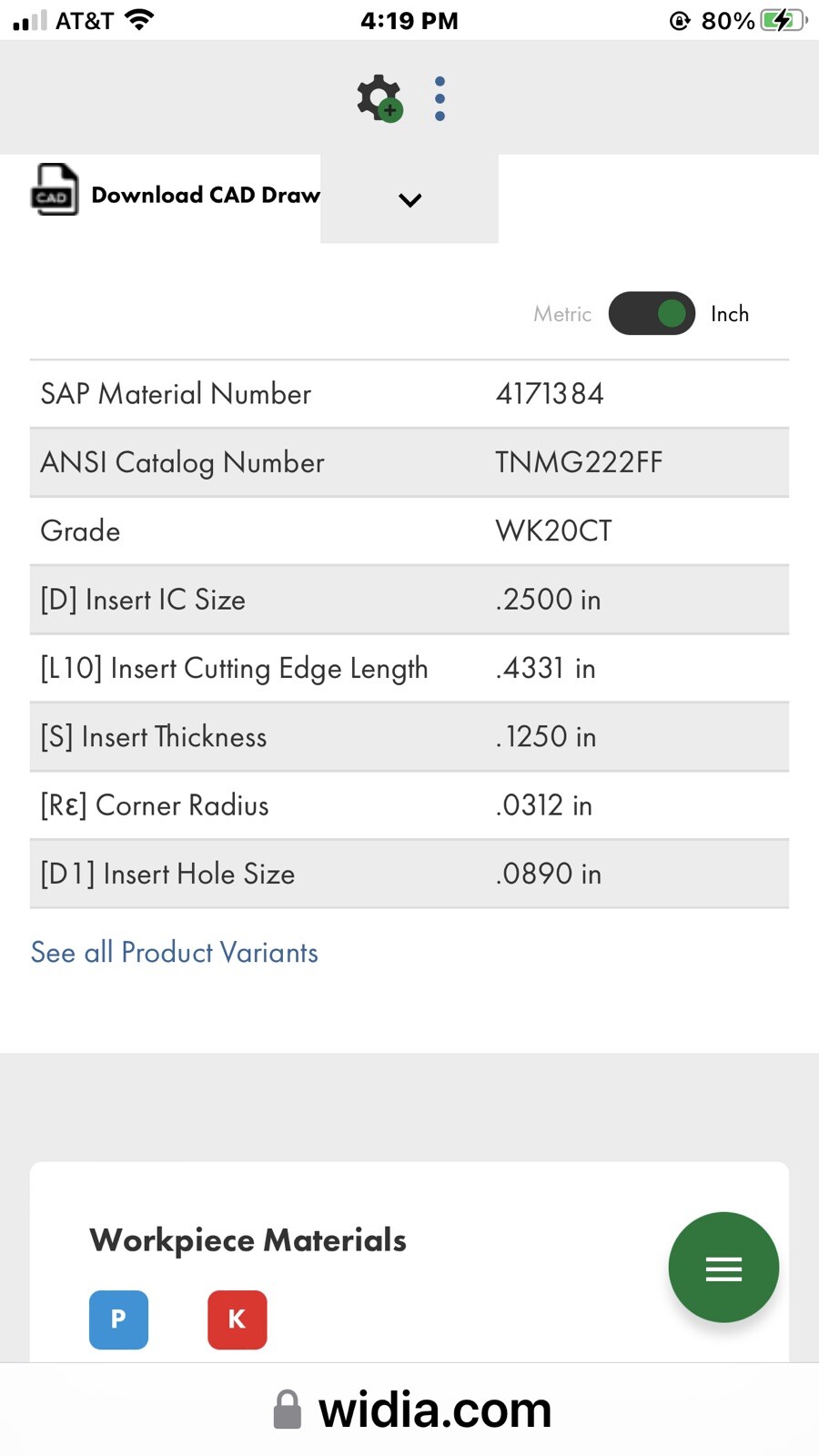The width and height of the screenshot is (819, 1456).
Task: Select the Grade WK20CT row
Action: point(409,531)
